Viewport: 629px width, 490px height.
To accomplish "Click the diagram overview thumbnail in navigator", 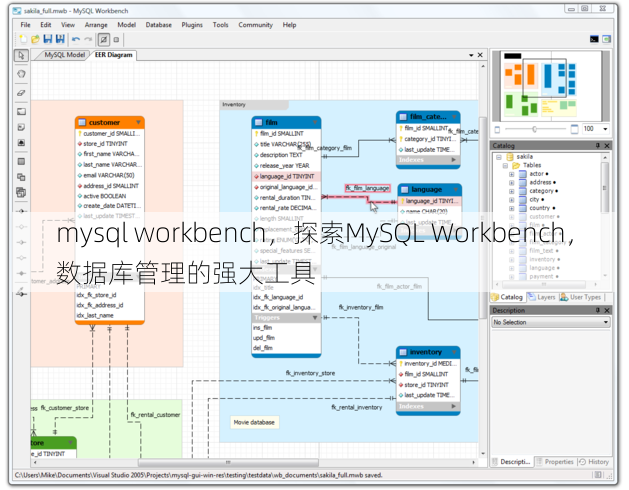I will tap(550, 85).
